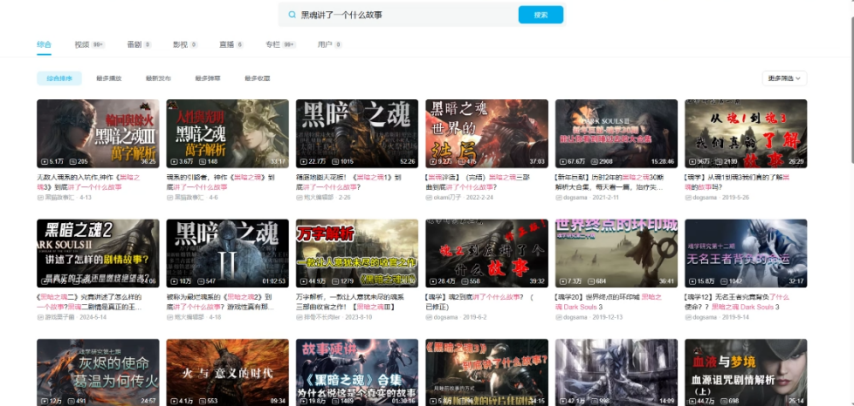
Task: Open the 用户 results tab
Action: (x=330, y=44)
